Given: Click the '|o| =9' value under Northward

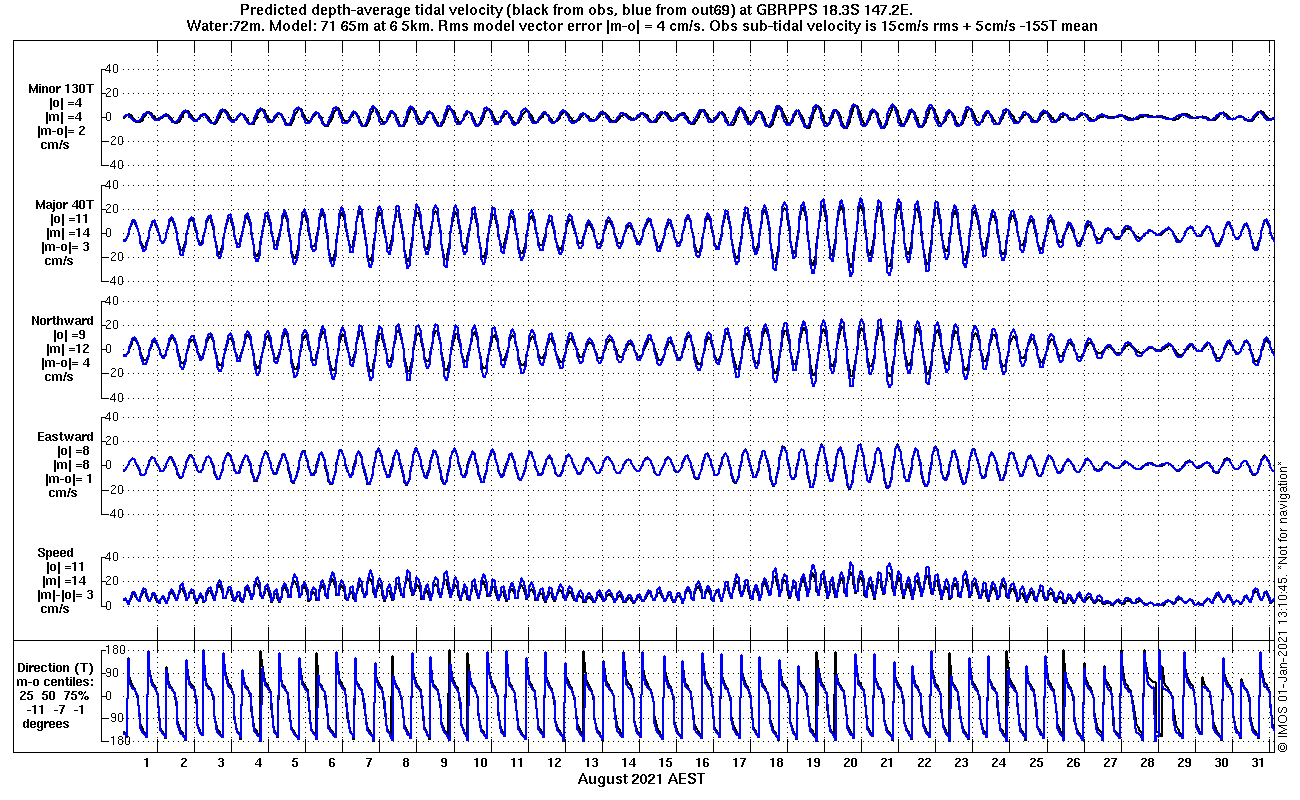Looking at the screenshot, I should click(69, 335).
